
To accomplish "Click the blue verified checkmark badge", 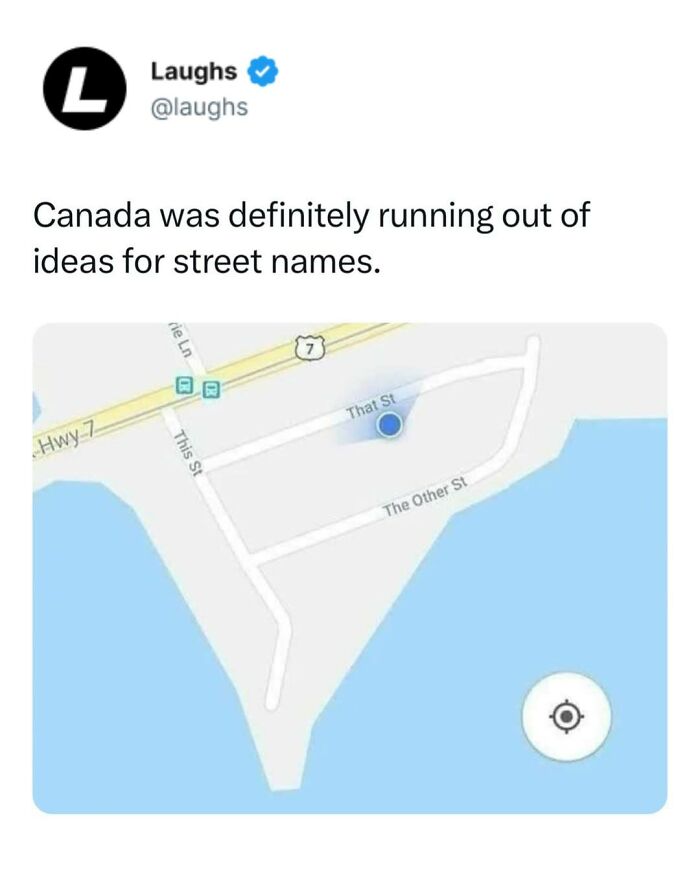I will coord(261,71).
